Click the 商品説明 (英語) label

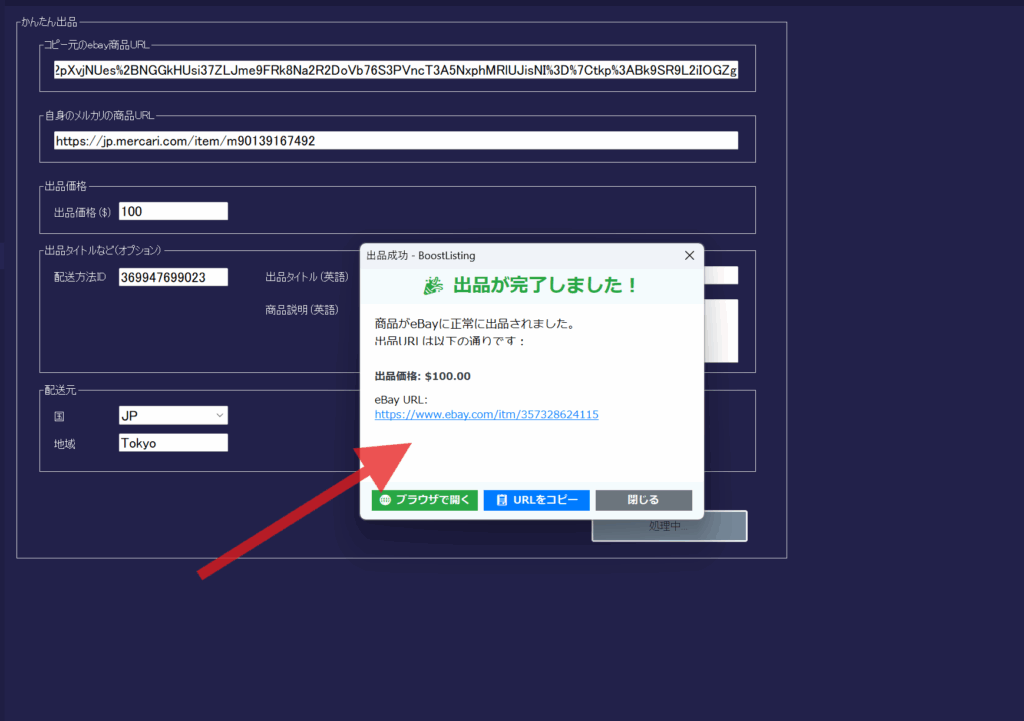(301, 310)
